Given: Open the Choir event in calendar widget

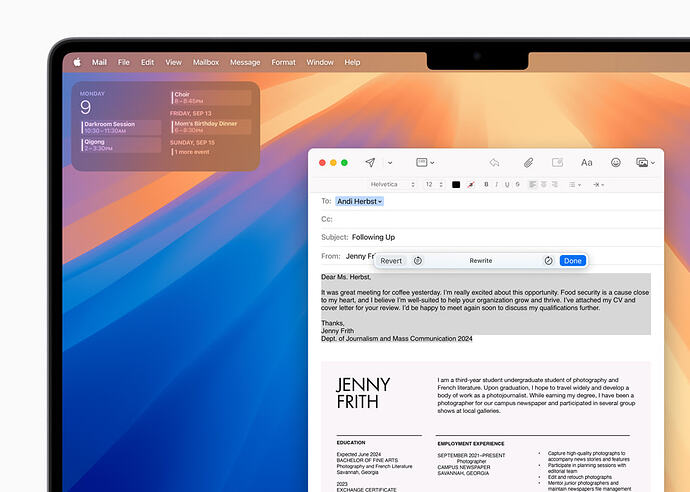Looking at the screenshot, I should [x=211, y=97].
